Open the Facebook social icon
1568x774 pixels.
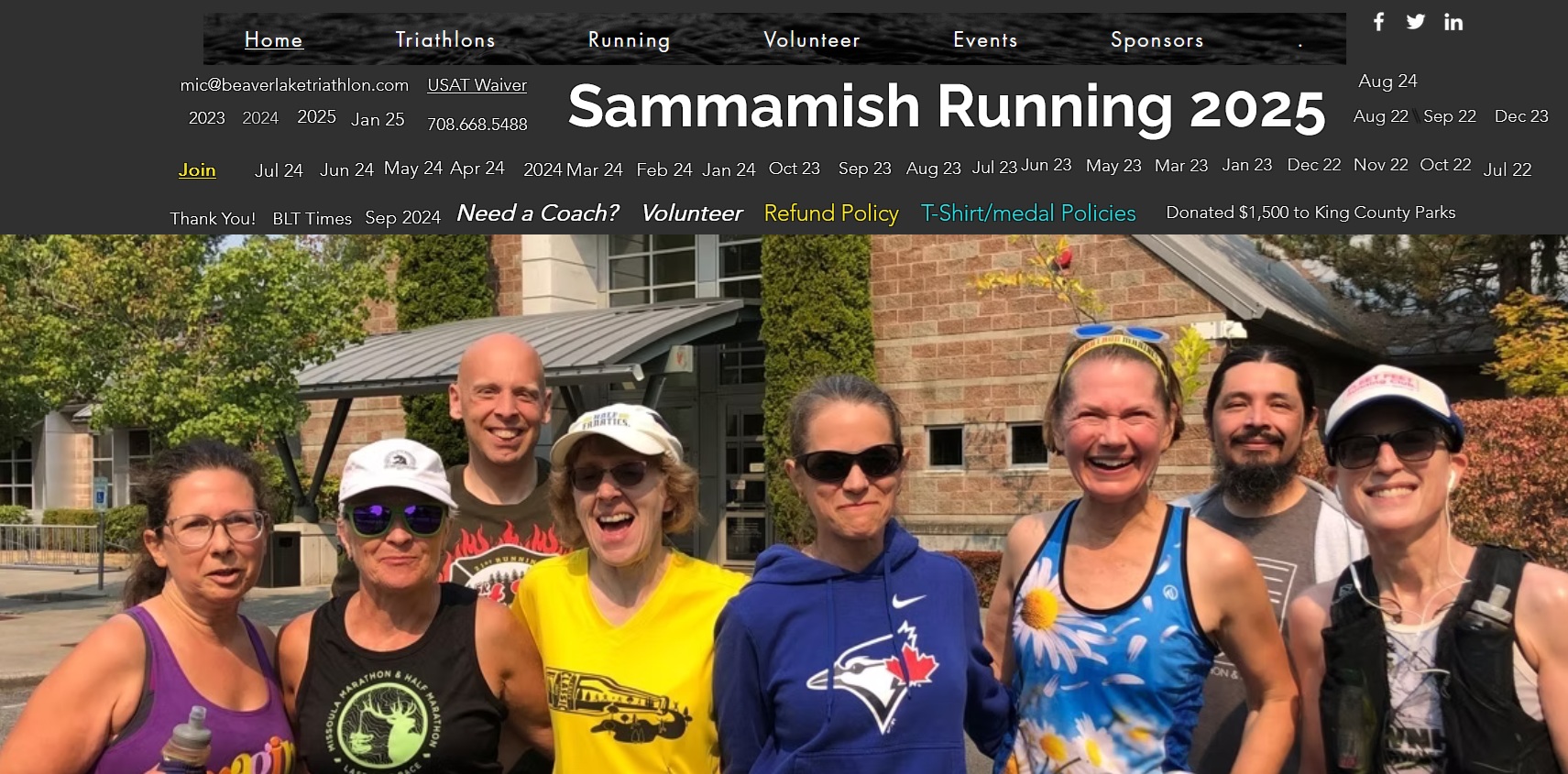(1378, 21)
